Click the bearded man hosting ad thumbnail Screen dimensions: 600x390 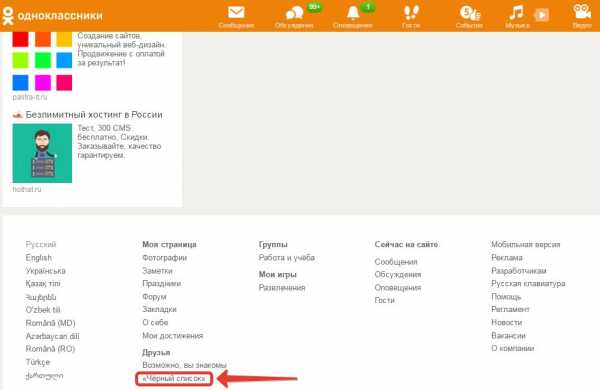tap(42, 153)
